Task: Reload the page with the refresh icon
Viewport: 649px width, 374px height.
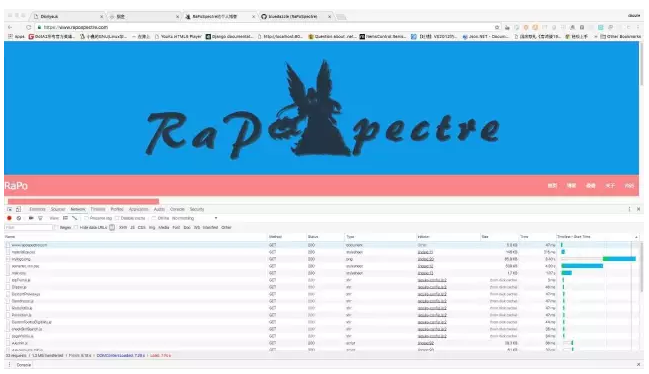Action: pyautogui.click(x=29, y=27)
